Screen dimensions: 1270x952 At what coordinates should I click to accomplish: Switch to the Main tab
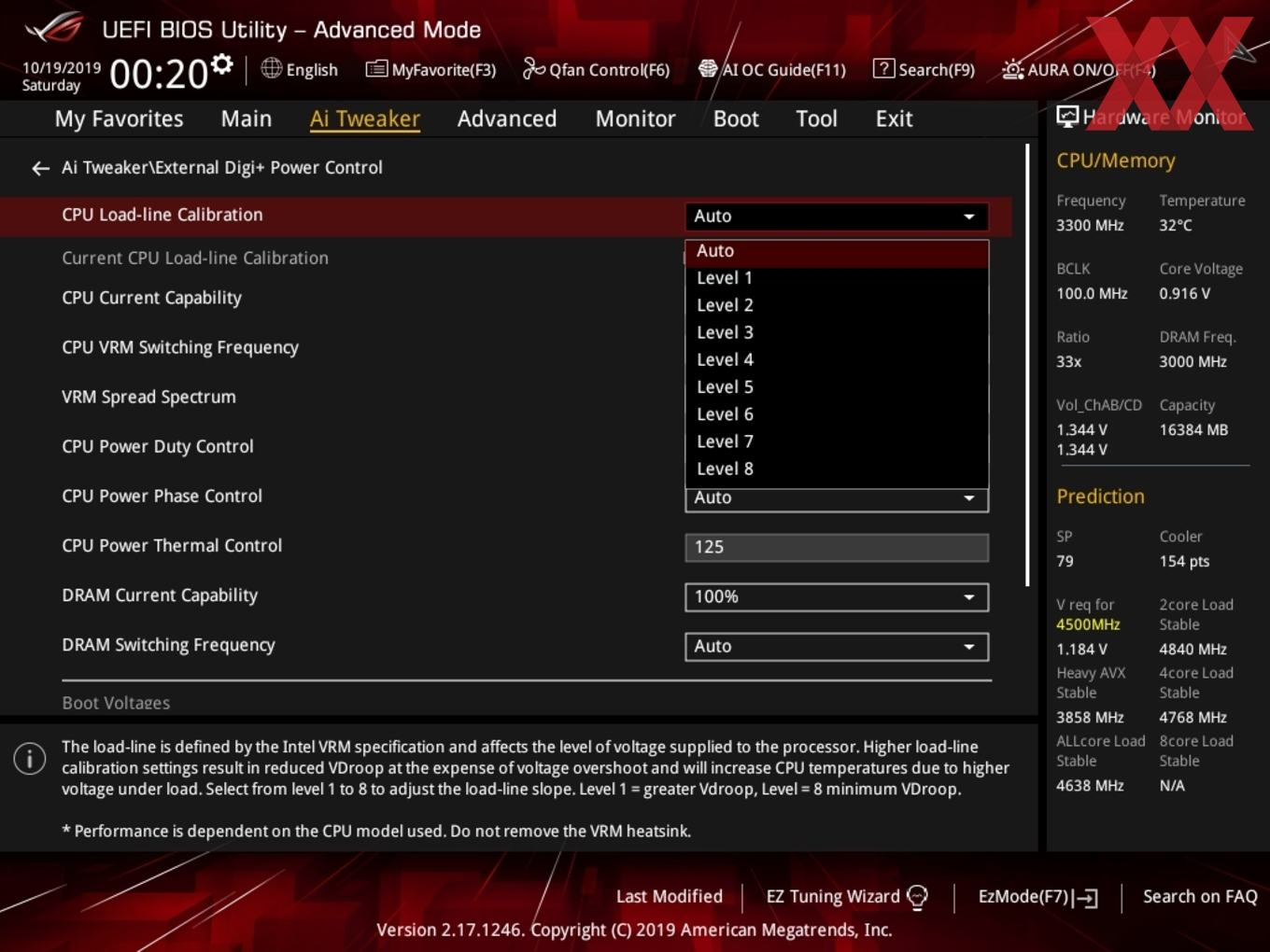[x=247, y=119]
